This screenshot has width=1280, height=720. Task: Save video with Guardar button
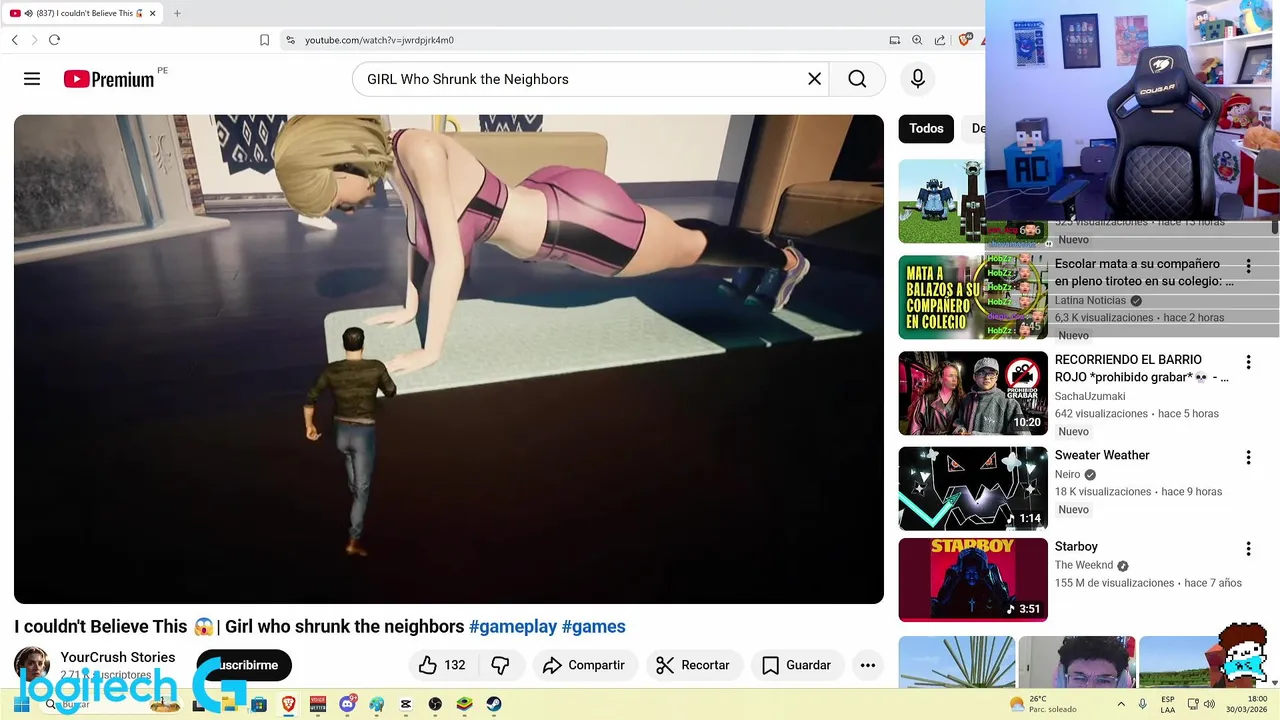tap(797, 665)
